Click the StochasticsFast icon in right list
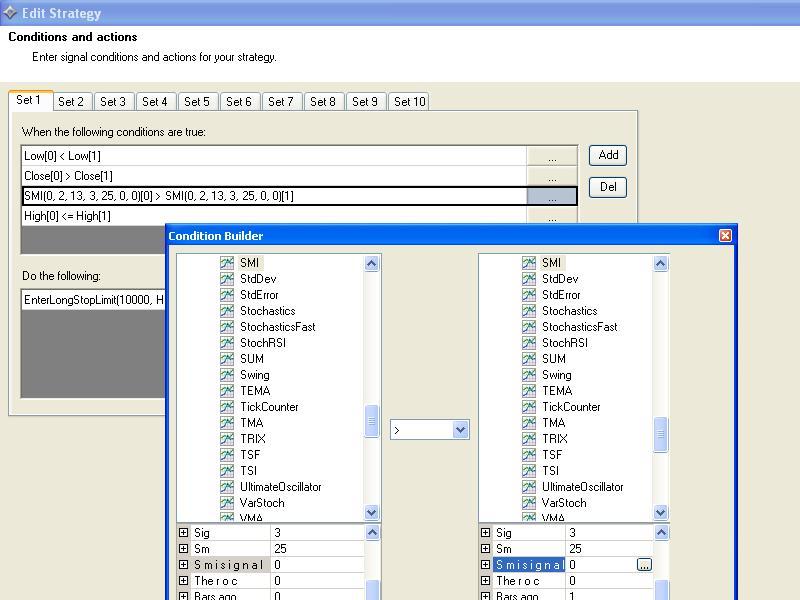Screen dimensions: 800x600 pyautogui.click(x=529, y=327)
